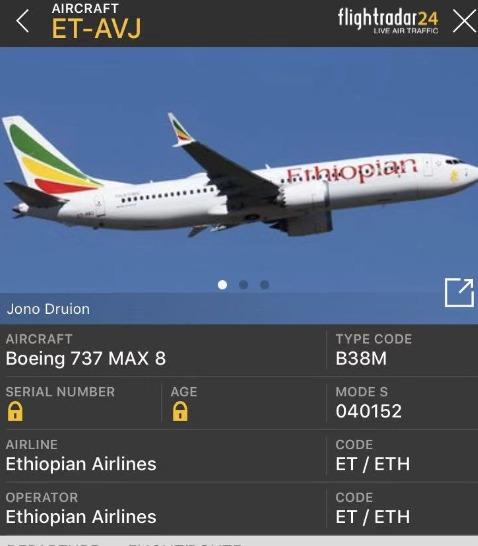Open Ethiopian Airlines under Operator
The height and width of the screenshot is (546, 478).
[81, 517]
